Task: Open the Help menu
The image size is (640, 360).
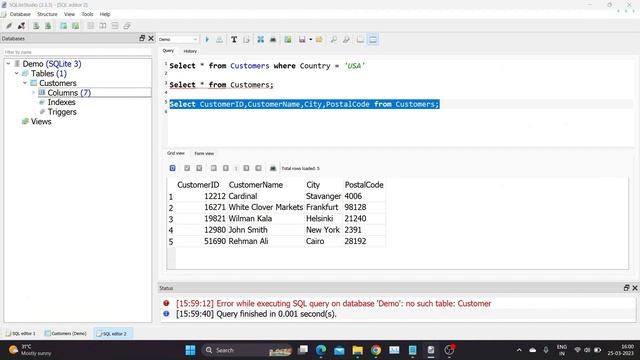Action: tap(105, 14)
